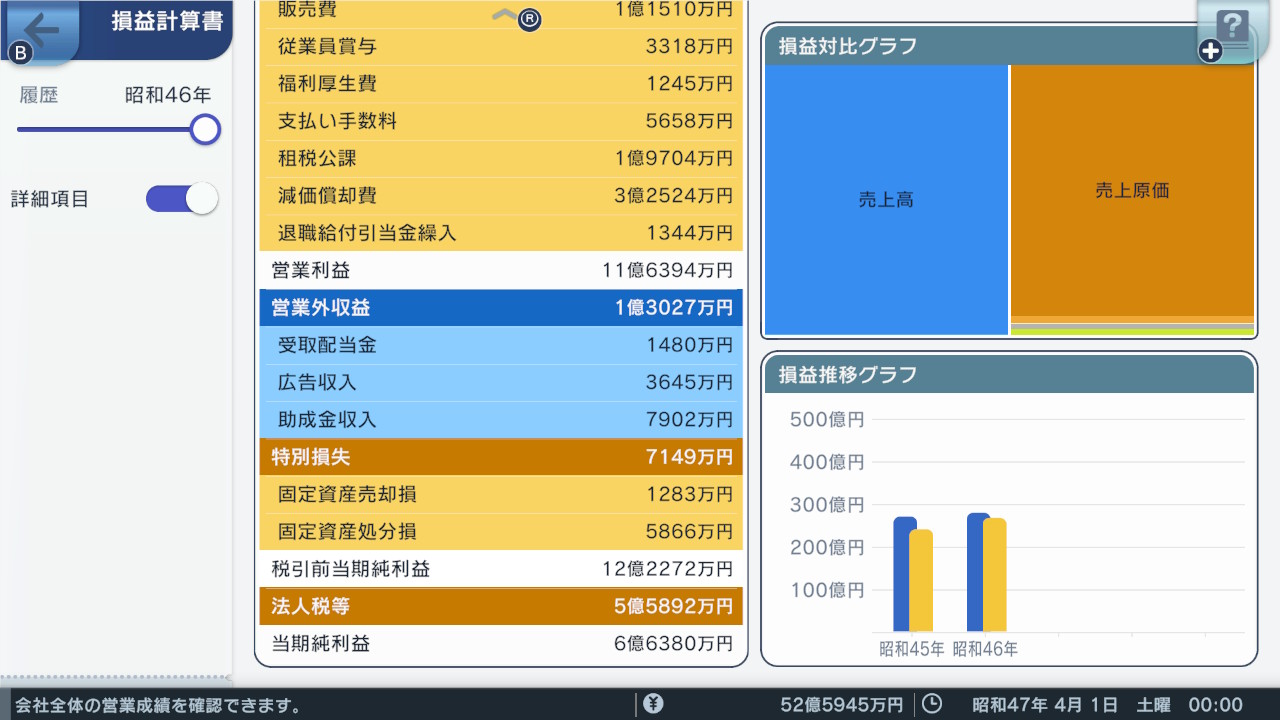Select the 損益推移グラフ panel title

(x=847, y=375)
